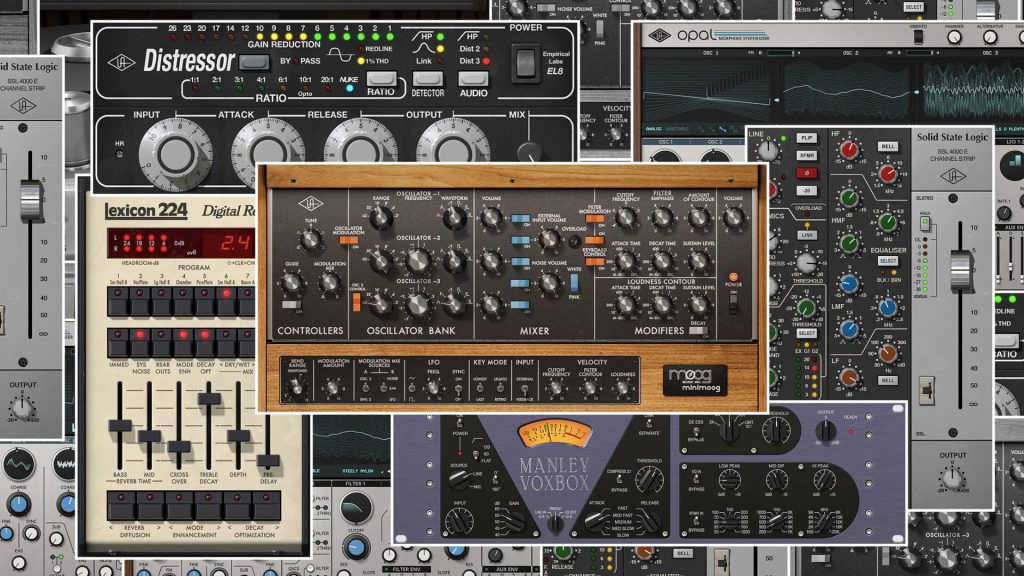The width and height of the screenshot is (1024, 576).
Task: Click the SSL dynamics LINK button
Action: pos(807,234)
